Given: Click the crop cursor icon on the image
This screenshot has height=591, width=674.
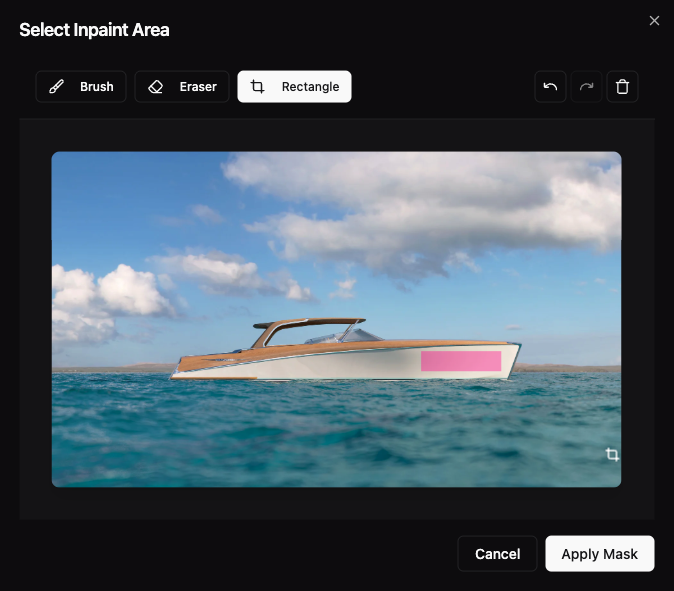Looking at the screenshot, I should point(612,455).
